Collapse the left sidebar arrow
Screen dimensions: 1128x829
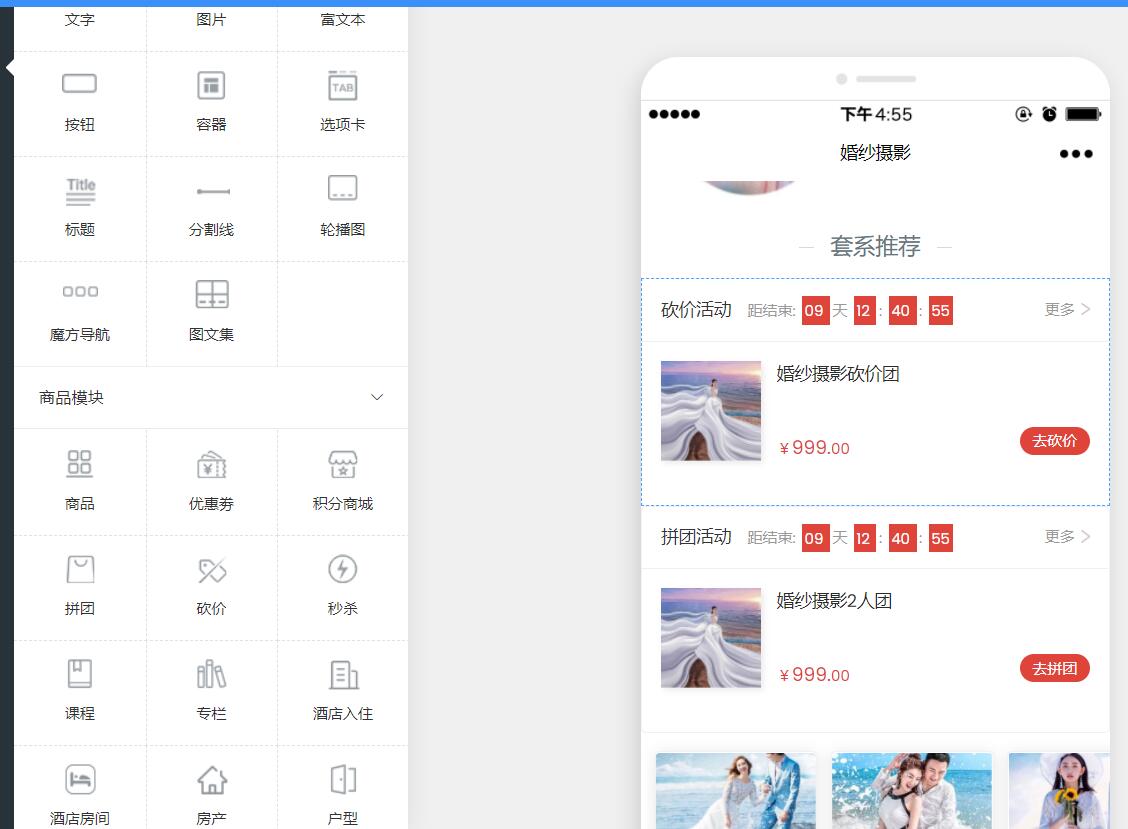click(x=9, y=68)
